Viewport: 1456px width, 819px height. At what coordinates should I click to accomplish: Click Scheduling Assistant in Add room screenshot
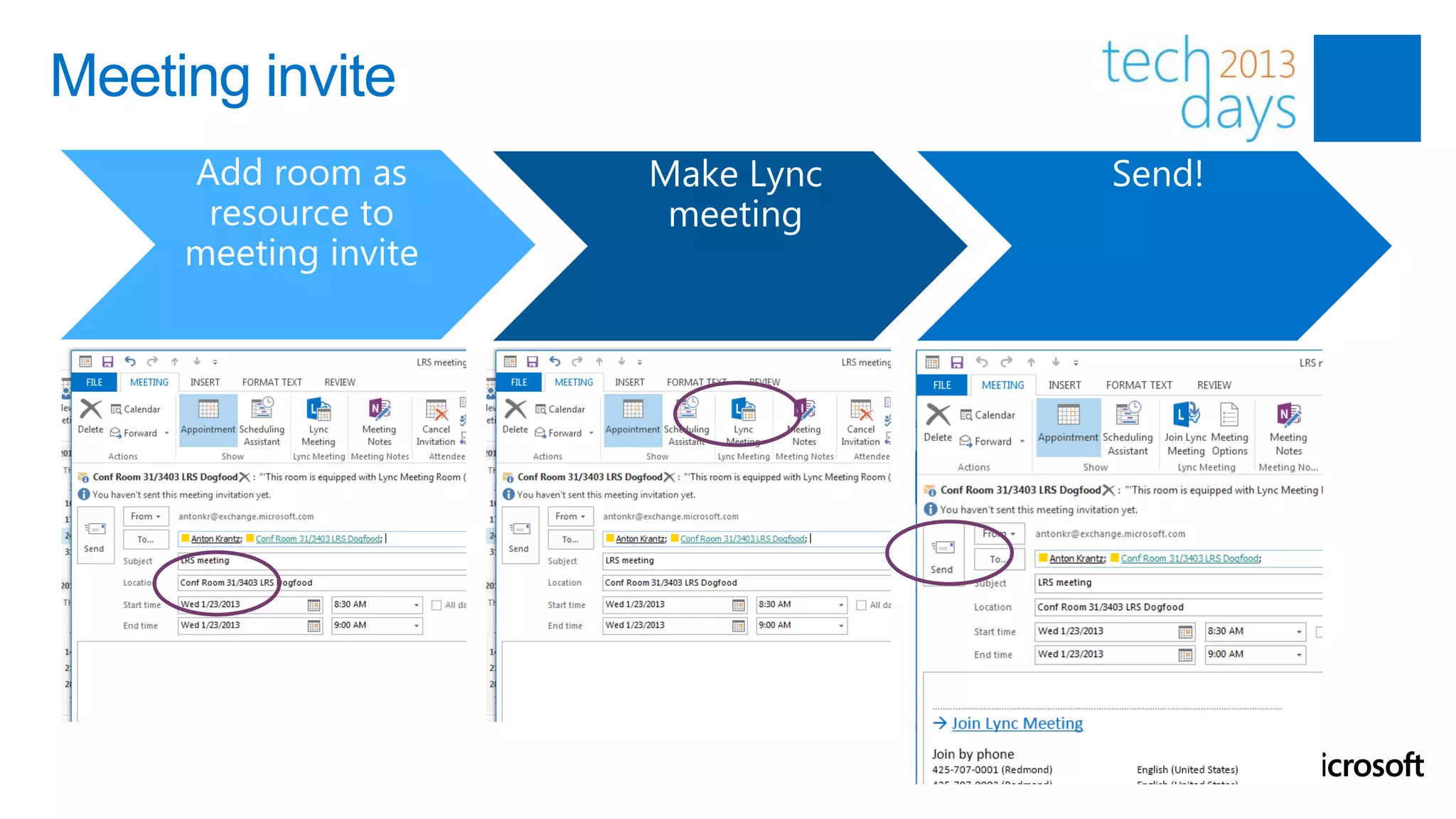coord(262,422)
